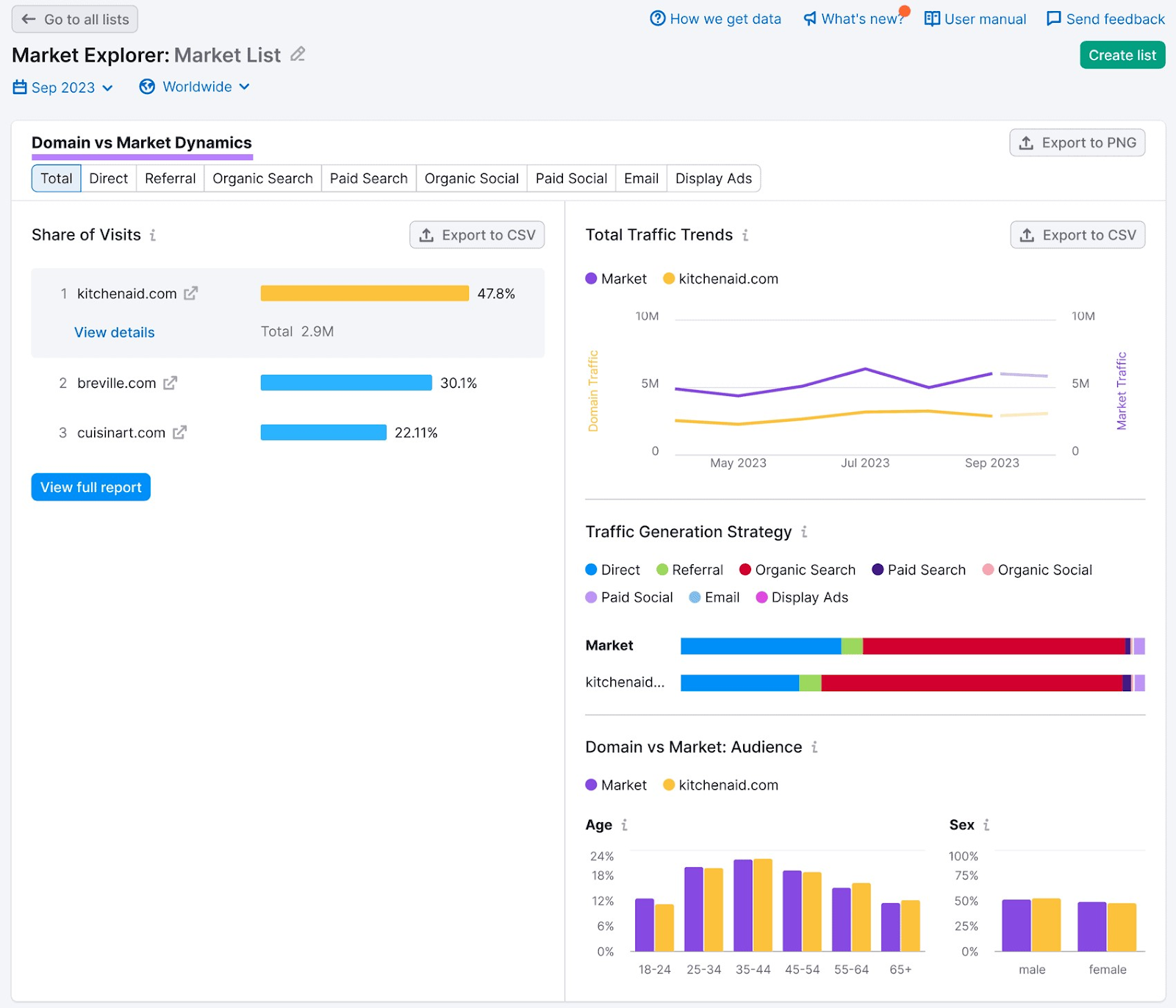
Task: Toggle Market series in Total Traffic Trends legend
Action: [x=616, y=278]
